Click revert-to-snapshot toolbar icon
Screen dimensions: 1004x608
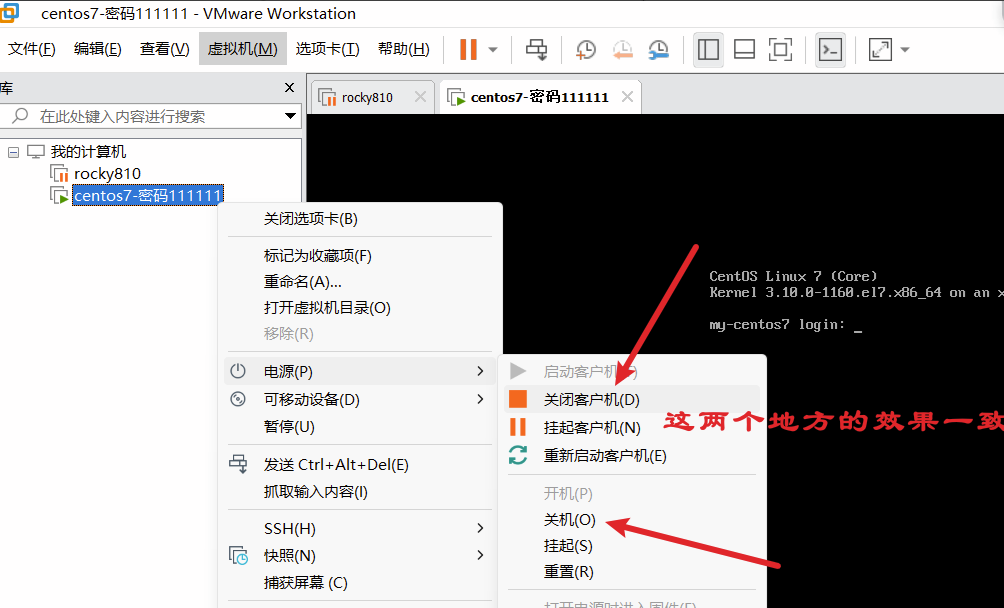(622, 49)
